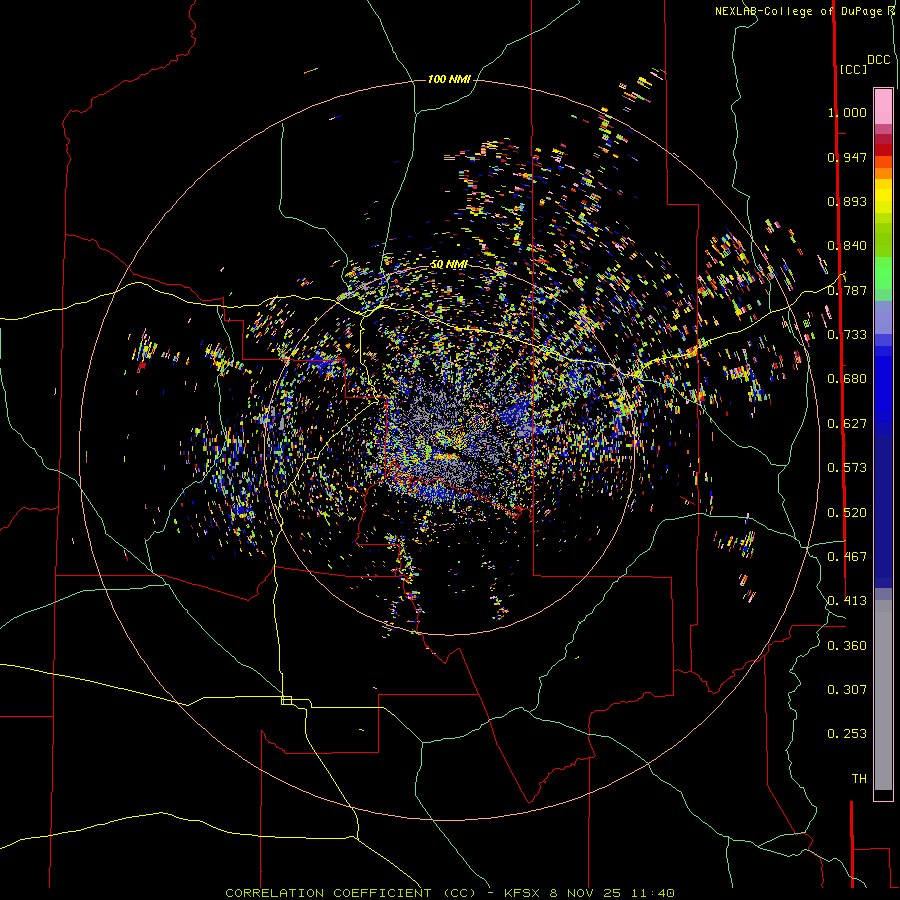Viewport: 900px width, 900px height.
Task: Click the 0.893 legend value
Action: (847, 201)
